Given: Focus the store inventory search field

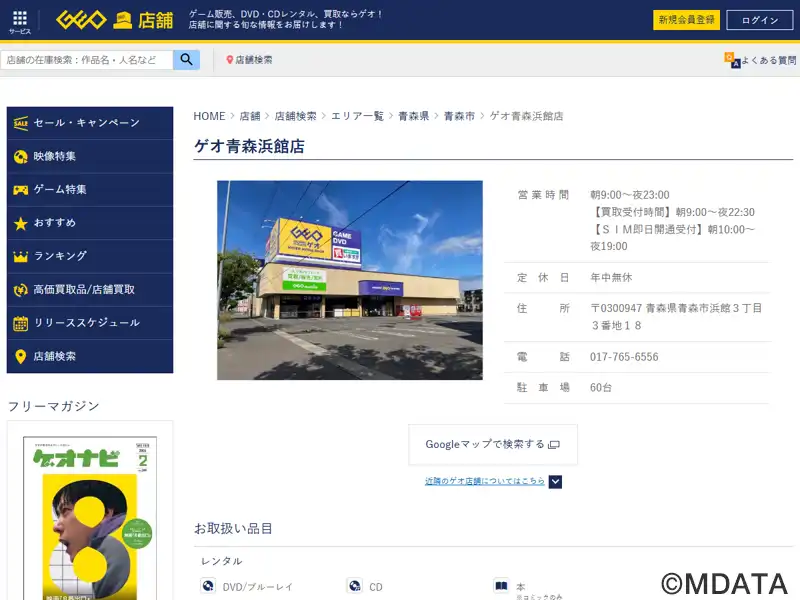Looking at the screenshot, I should click(87, 60).
